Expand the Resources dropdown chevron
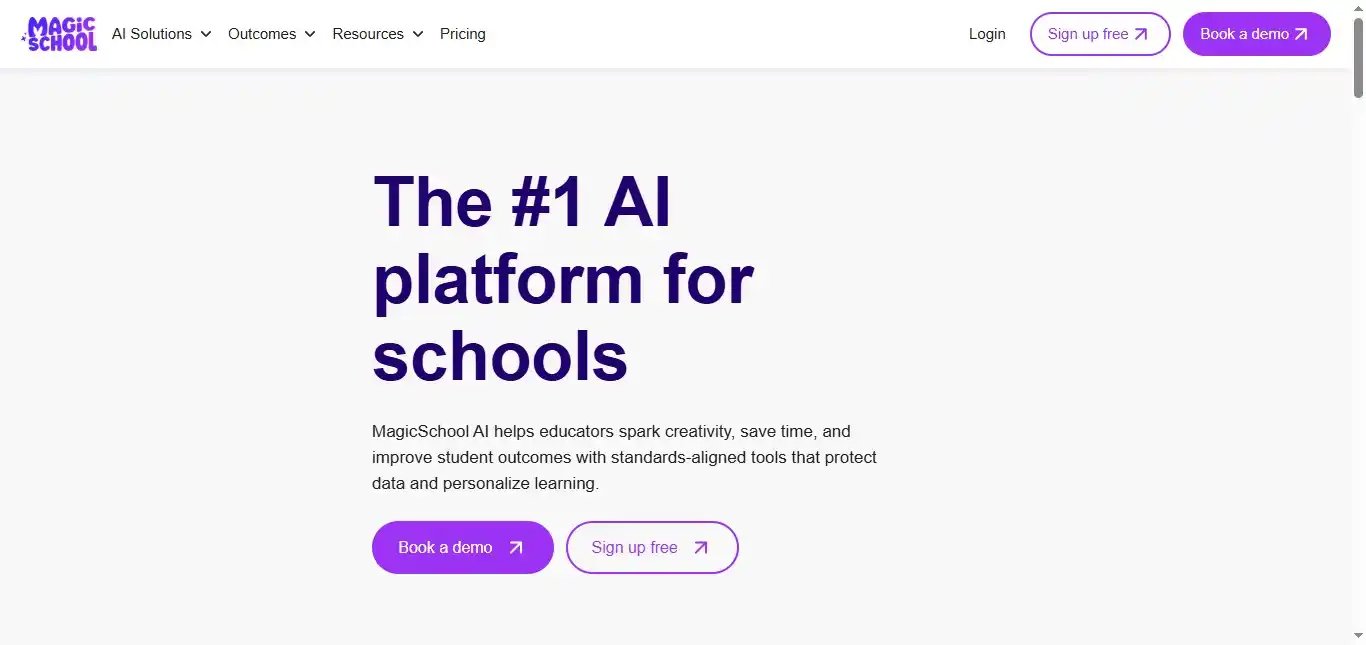Viewport: 1366px width, 645px height. pyautogui.click(x=418, y=34)
